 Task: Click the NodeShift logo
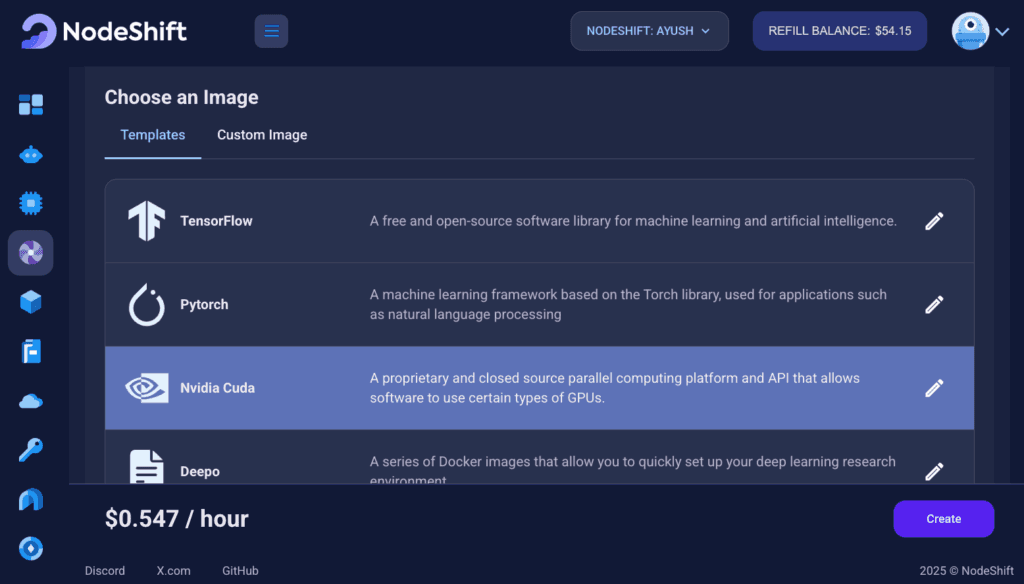click(x=104, y=31)
